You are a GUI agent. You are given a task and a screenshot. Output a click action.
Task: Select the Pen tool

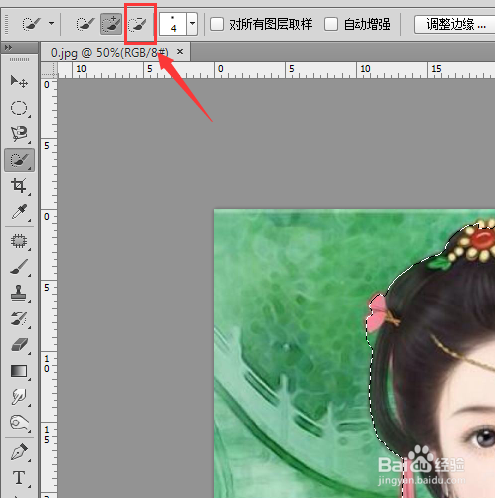click(x=19, y=452)
